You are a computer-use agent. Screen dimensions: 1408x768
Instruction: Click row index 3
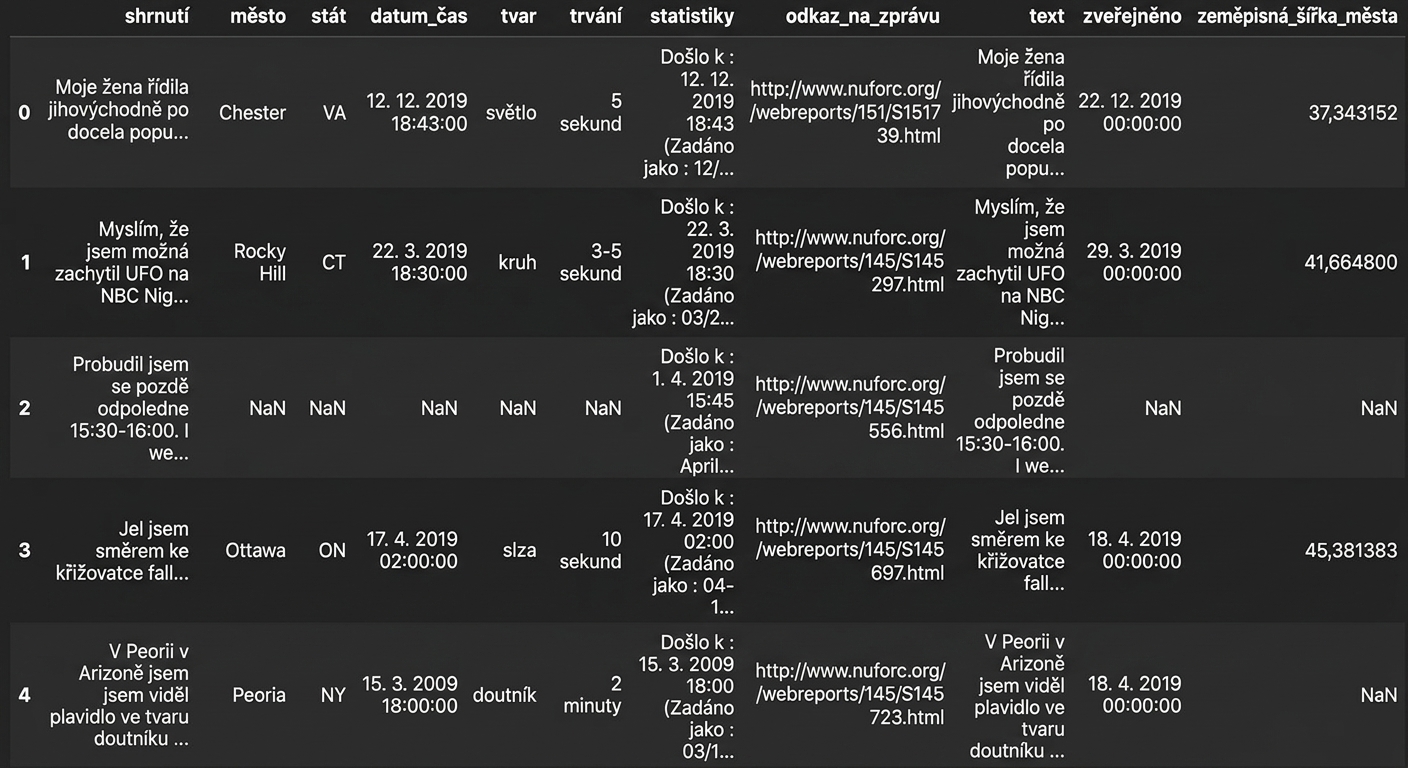[24, 550]
